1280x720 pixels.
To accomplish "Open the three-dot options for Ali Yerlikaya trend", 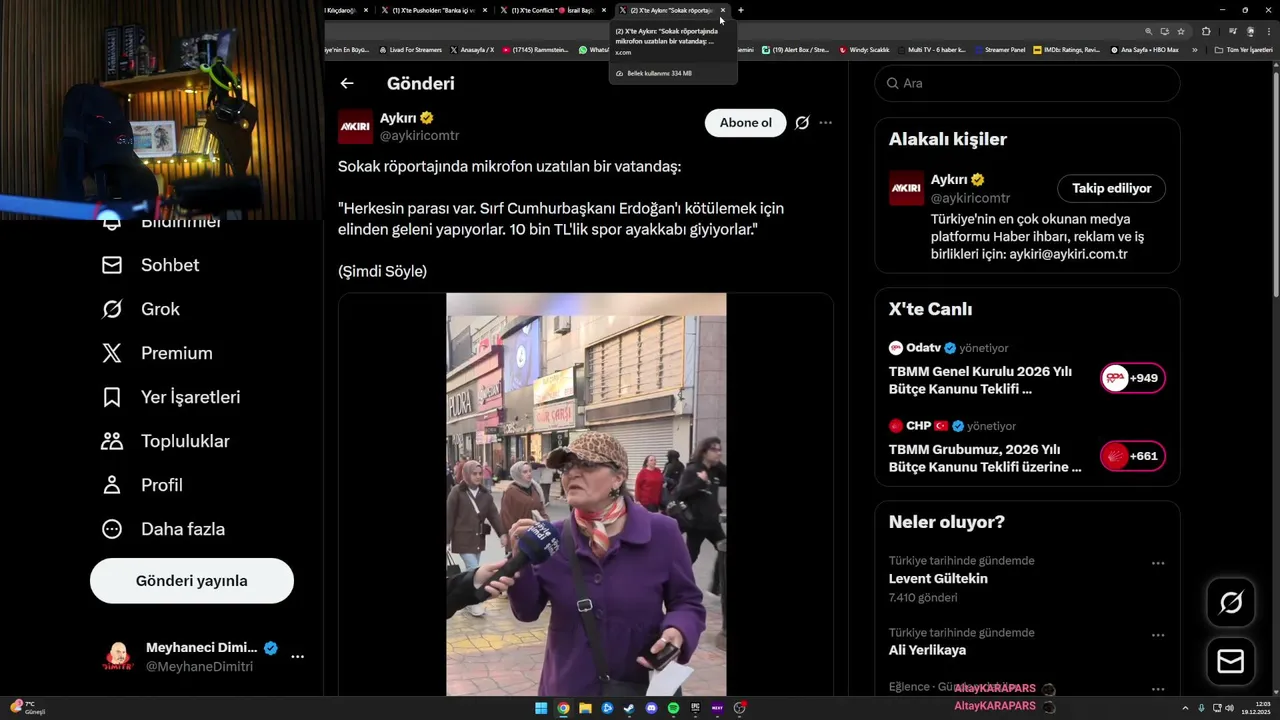I will pyautogui.click(x=1158, y=635).
